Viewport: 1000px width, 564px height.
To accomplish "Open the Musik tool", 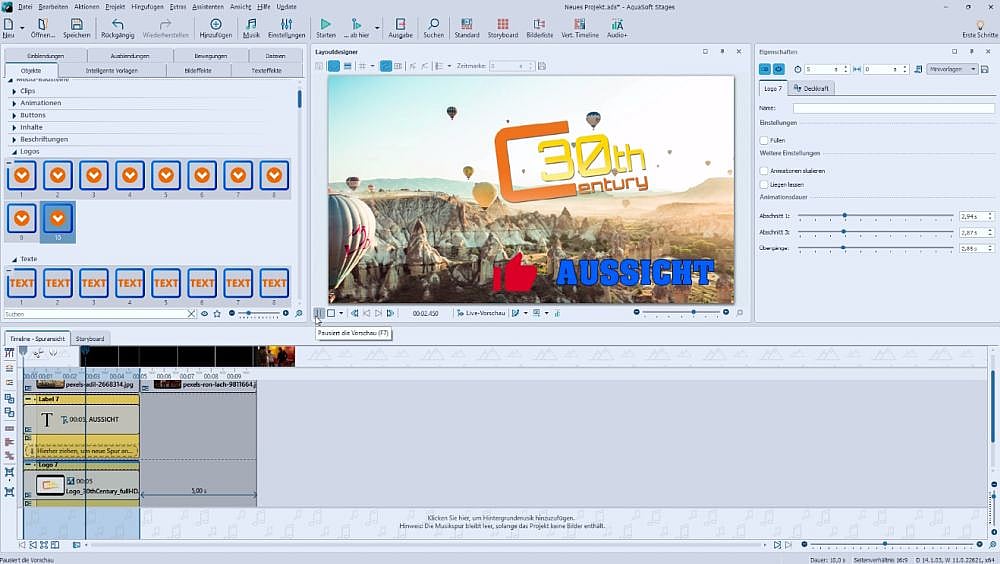I will pos(251,24).
